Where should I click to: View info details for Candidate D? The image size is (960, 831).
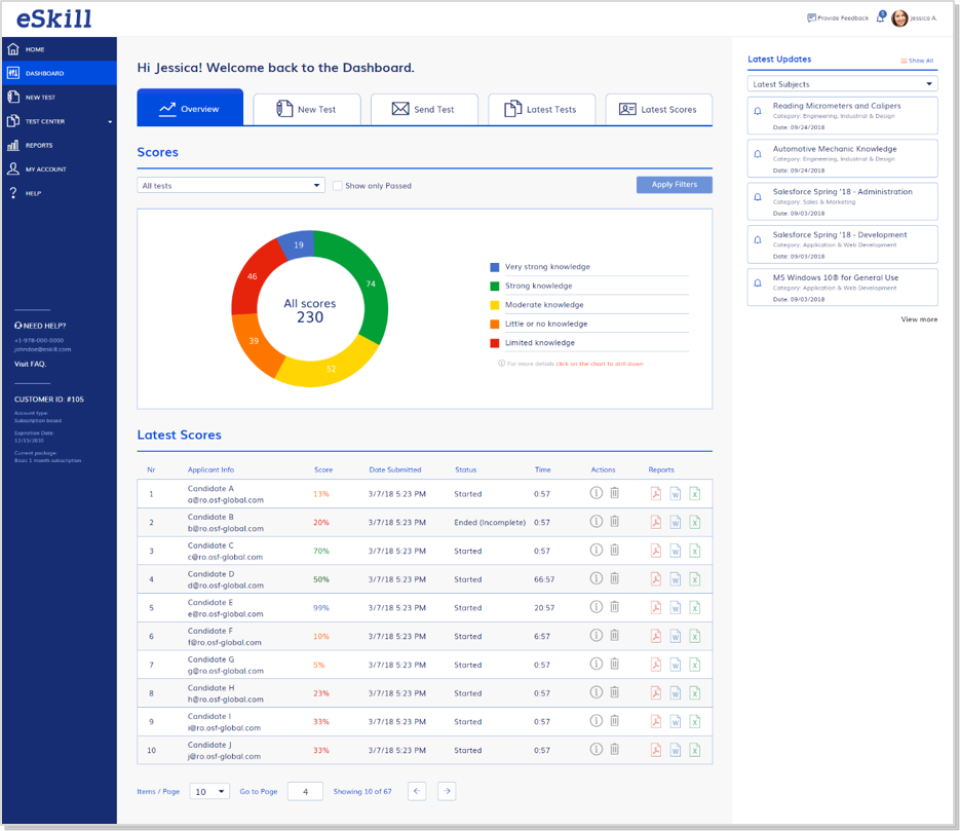click(x=596, y=578)
